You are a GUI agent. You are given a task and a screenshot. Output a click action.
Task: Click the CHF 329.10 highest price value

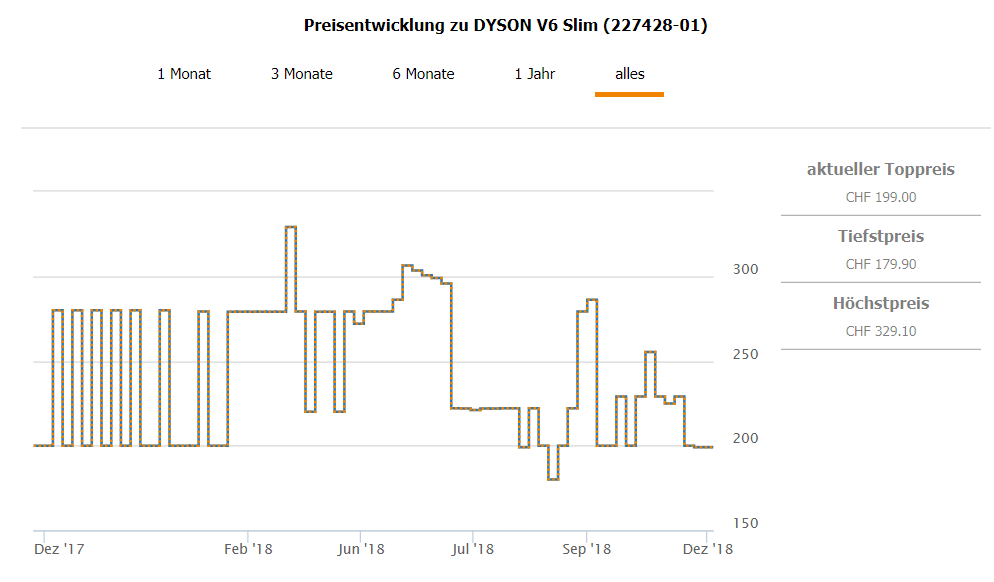[881, 331]
